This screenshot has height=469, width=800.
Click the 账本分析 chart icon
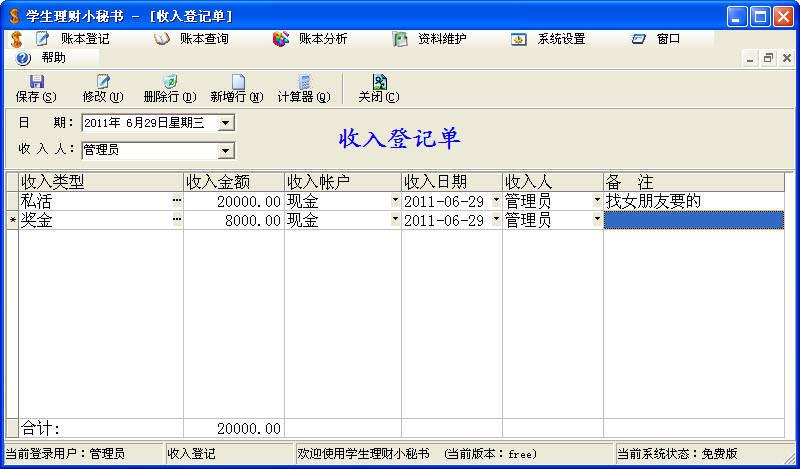point(281,39)
